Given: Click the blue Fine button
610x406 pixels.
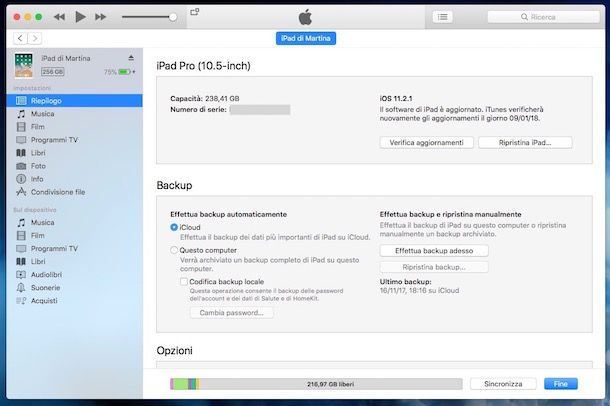Looking at the screenshot, I should pyautogui.click(x=561, y=384).
